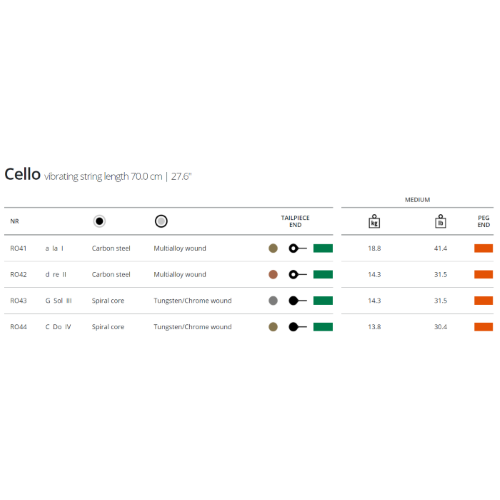Click the RO41 string number
Image resolution: width=500 pixels, height=500 pixels.
coord(18,248)
